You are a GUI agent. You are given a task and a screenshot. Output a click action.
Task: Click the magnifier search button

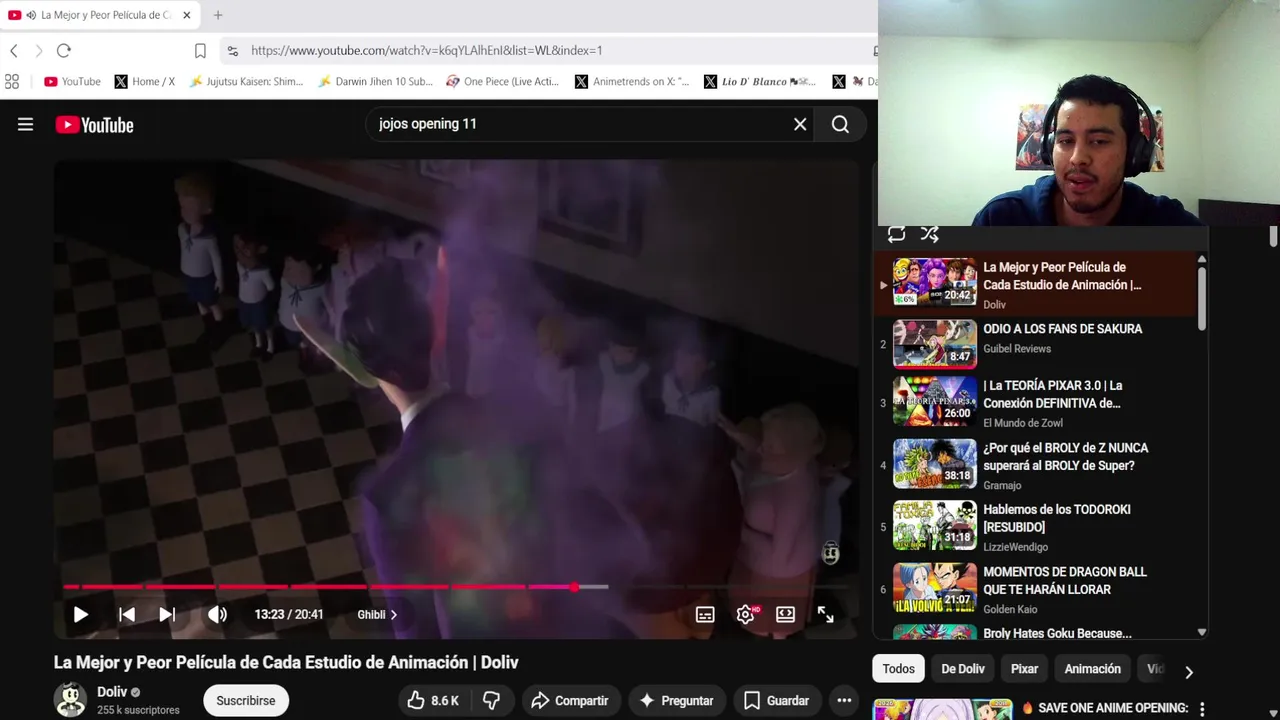coord(840,124)
